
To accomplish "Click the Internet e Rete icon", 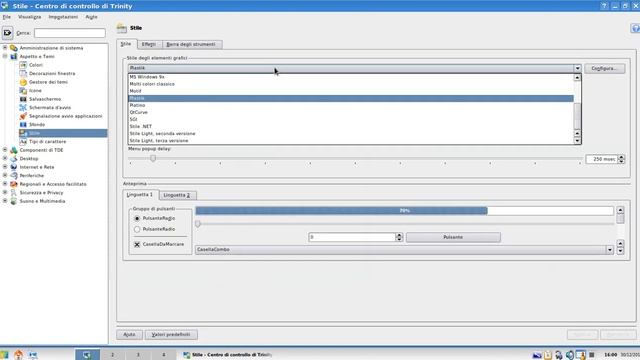I will [x=14, y=167].
